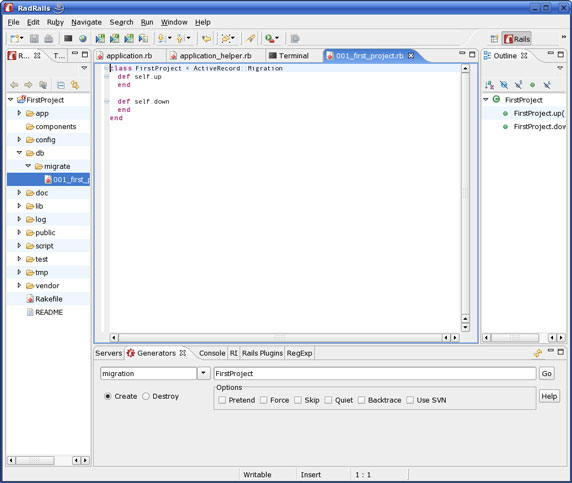
Task: Click the Go button
Action: pos(546,374)
